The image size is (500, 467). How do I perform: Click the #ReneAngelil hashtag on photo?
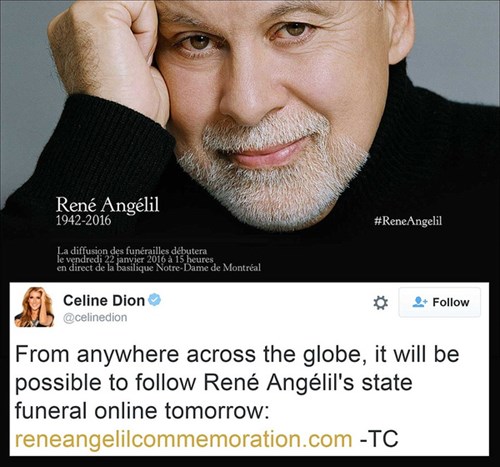(408, 221)
